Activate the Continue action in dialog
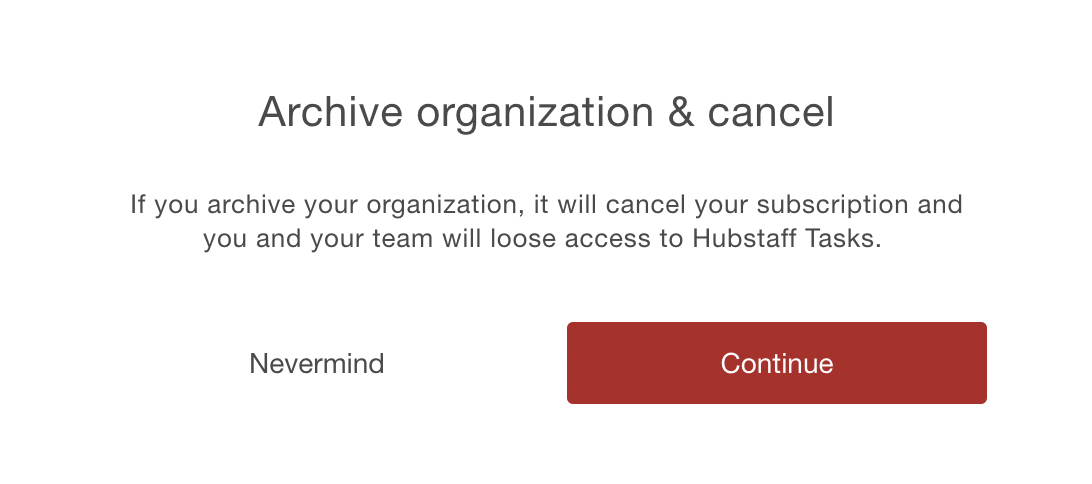The width and height of the screenshot is (1092, 484). (777, 363)
